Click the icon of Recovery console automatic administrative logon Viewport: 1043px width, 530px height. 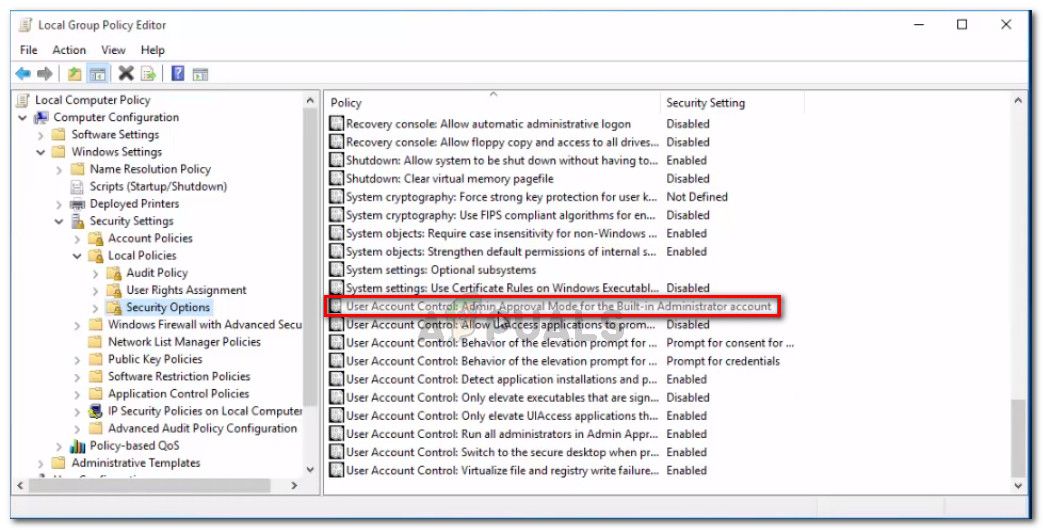pos(337,124)
